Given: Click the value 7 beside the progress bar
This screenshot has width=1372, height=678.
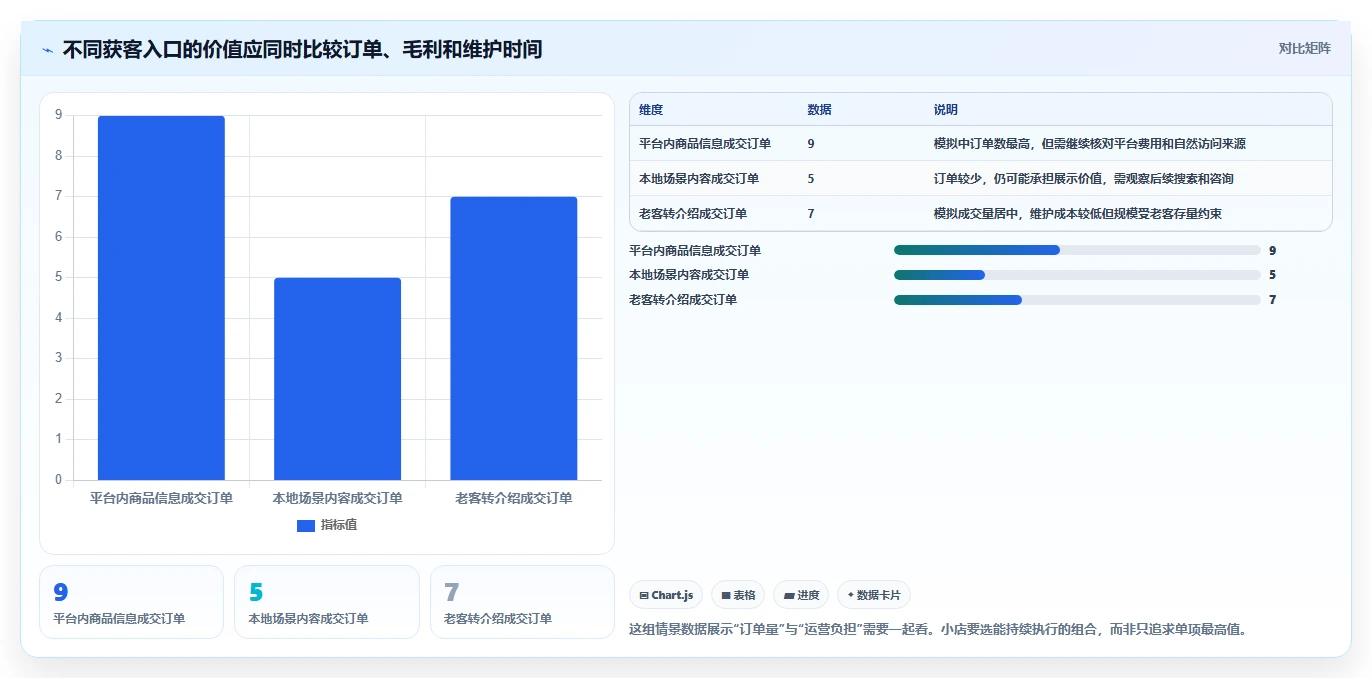Looking at the screenshot, I should [x=1272, y=300].
